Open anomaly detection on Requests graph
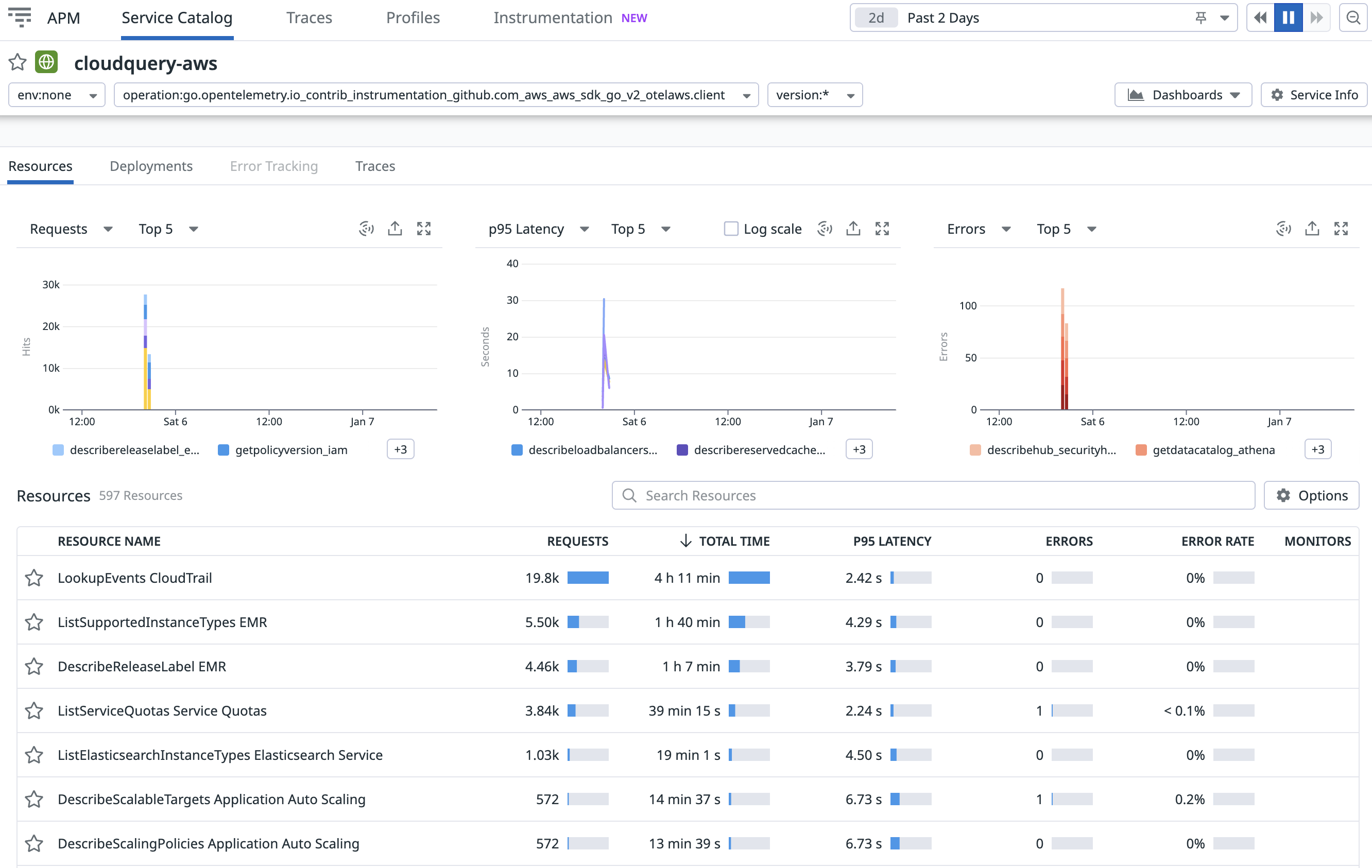 [366, 229]
